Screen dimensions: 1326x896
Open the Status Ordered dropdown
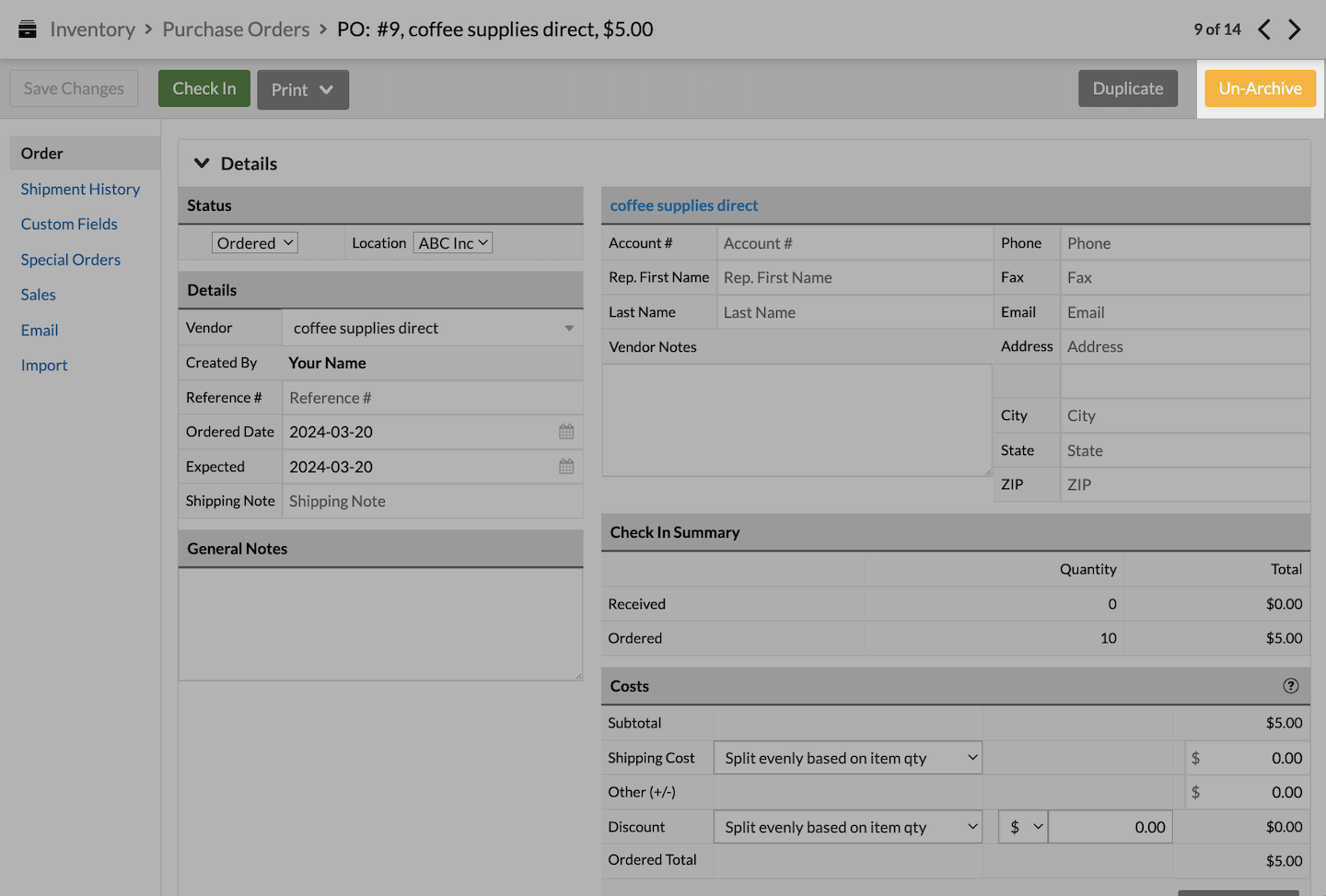click(x=255, y=243)
